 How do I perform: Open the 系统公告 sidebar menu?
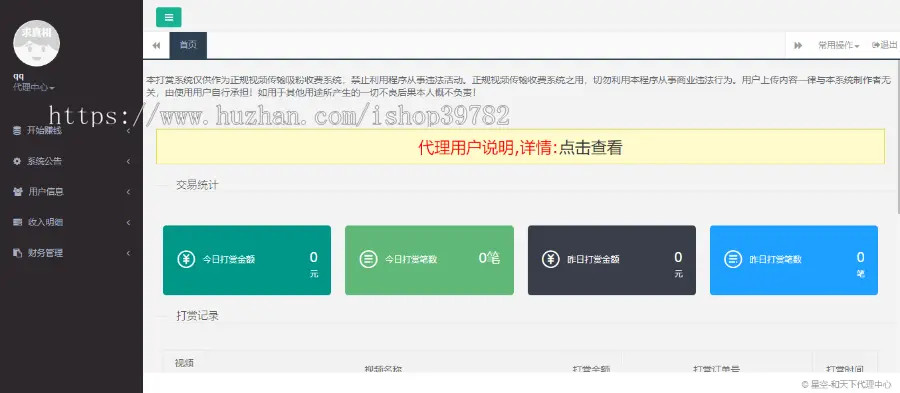pyautogui.click(x=71, y=161)
